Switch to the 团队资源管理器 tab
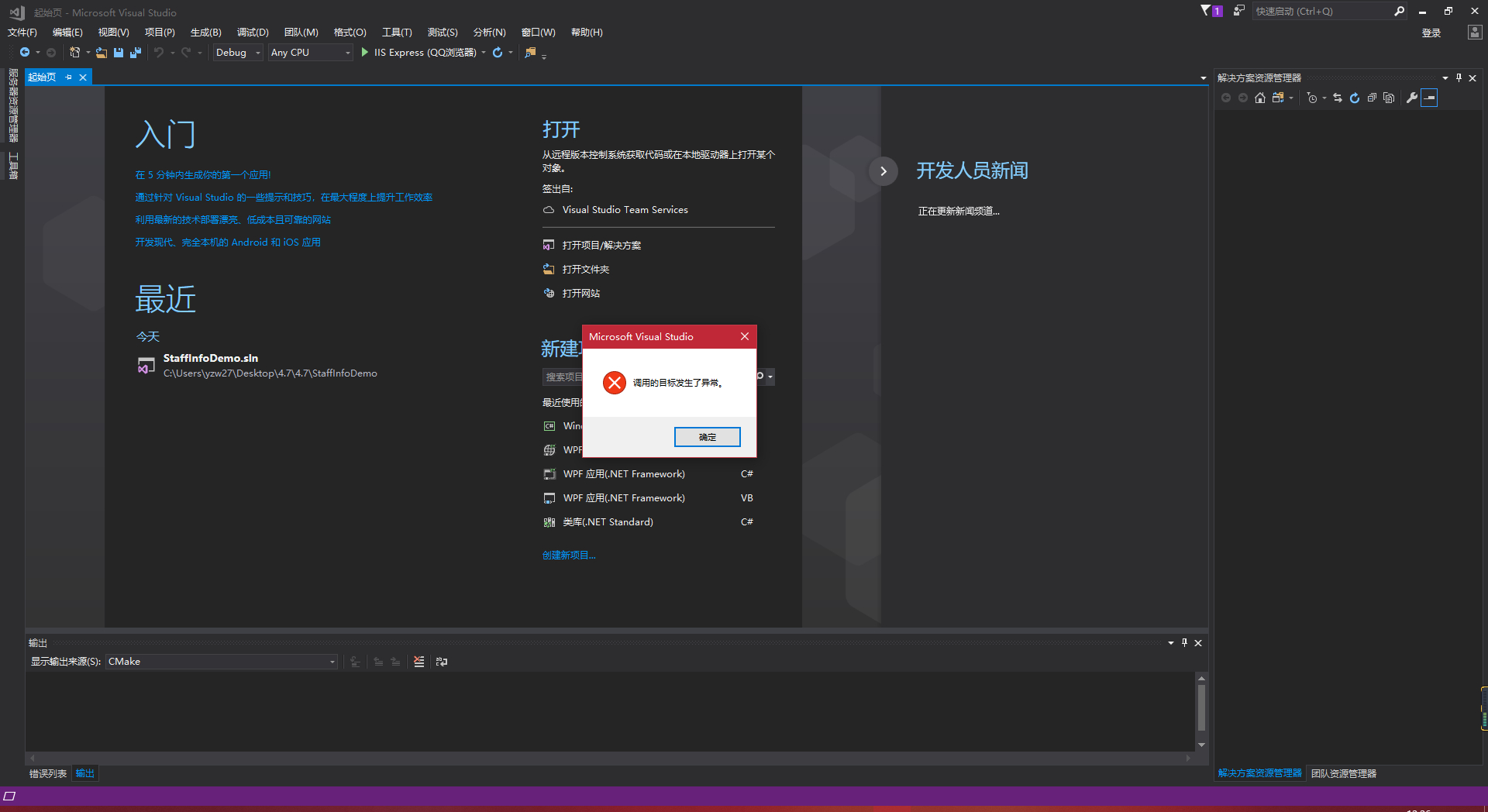The image size is (1488, 812). (1344, 773)
